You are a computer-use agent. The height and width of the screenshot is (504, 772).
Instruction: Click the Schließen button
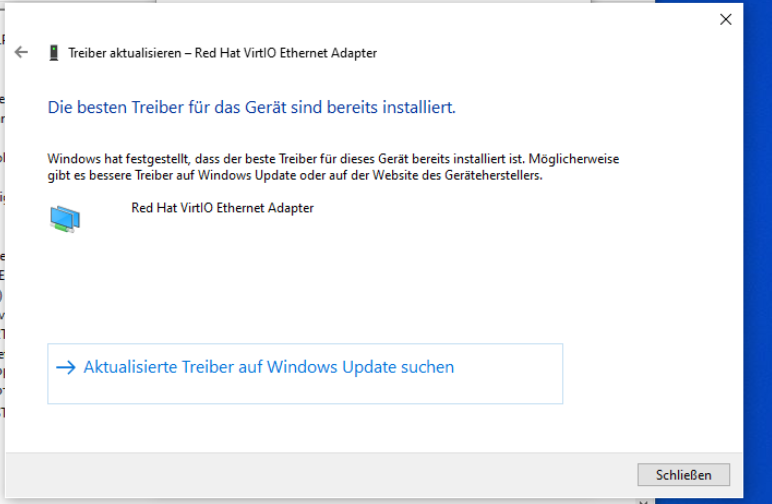683,474
